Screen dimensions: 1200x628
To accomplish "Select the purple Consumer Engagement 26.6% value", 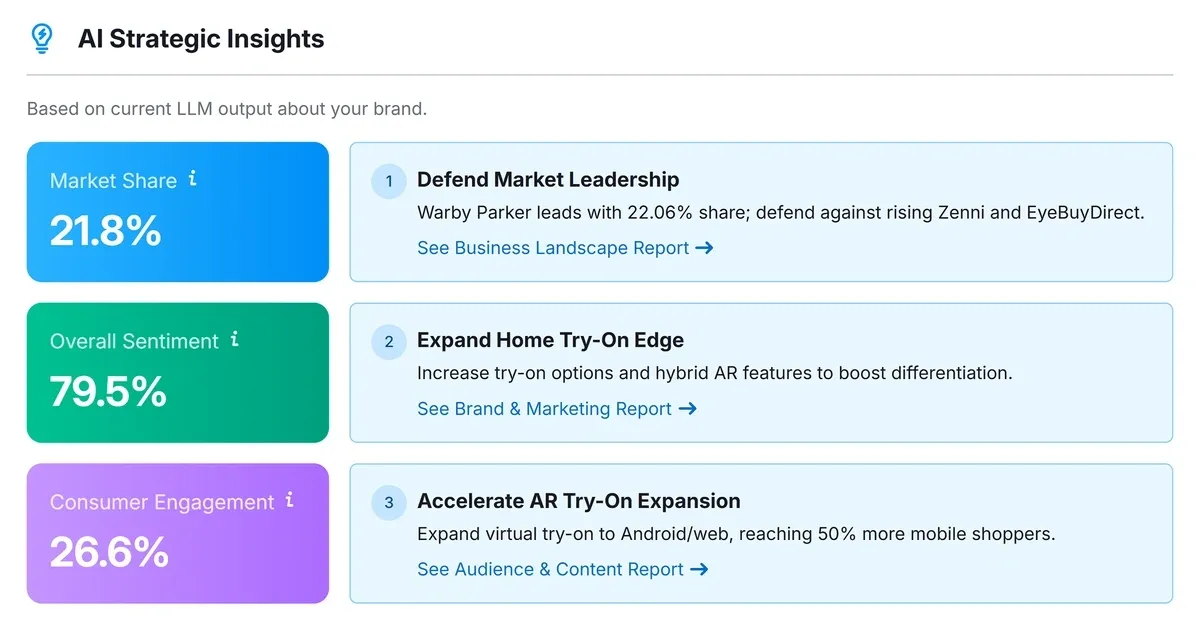I will tap(109, 552).
